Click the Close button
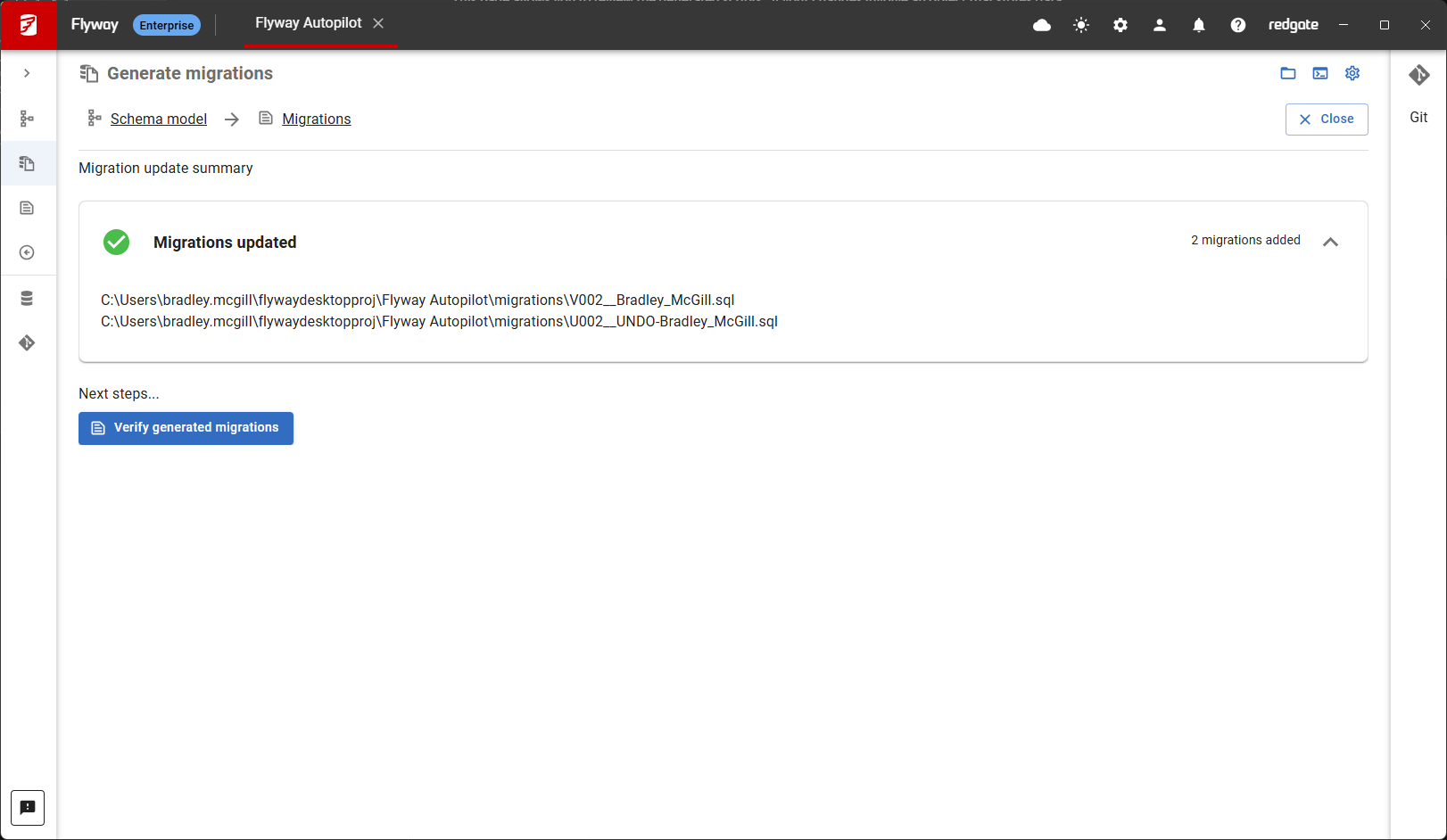The height and width of the screenshot is (840, 1447). click(1327, 119)
